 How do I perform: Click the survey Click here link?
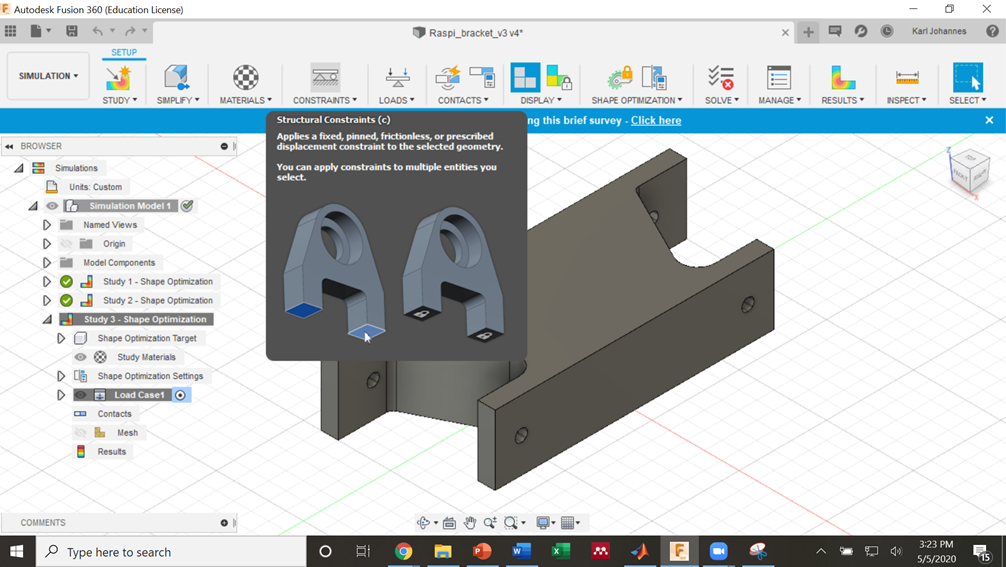click(x=656, y=121)
